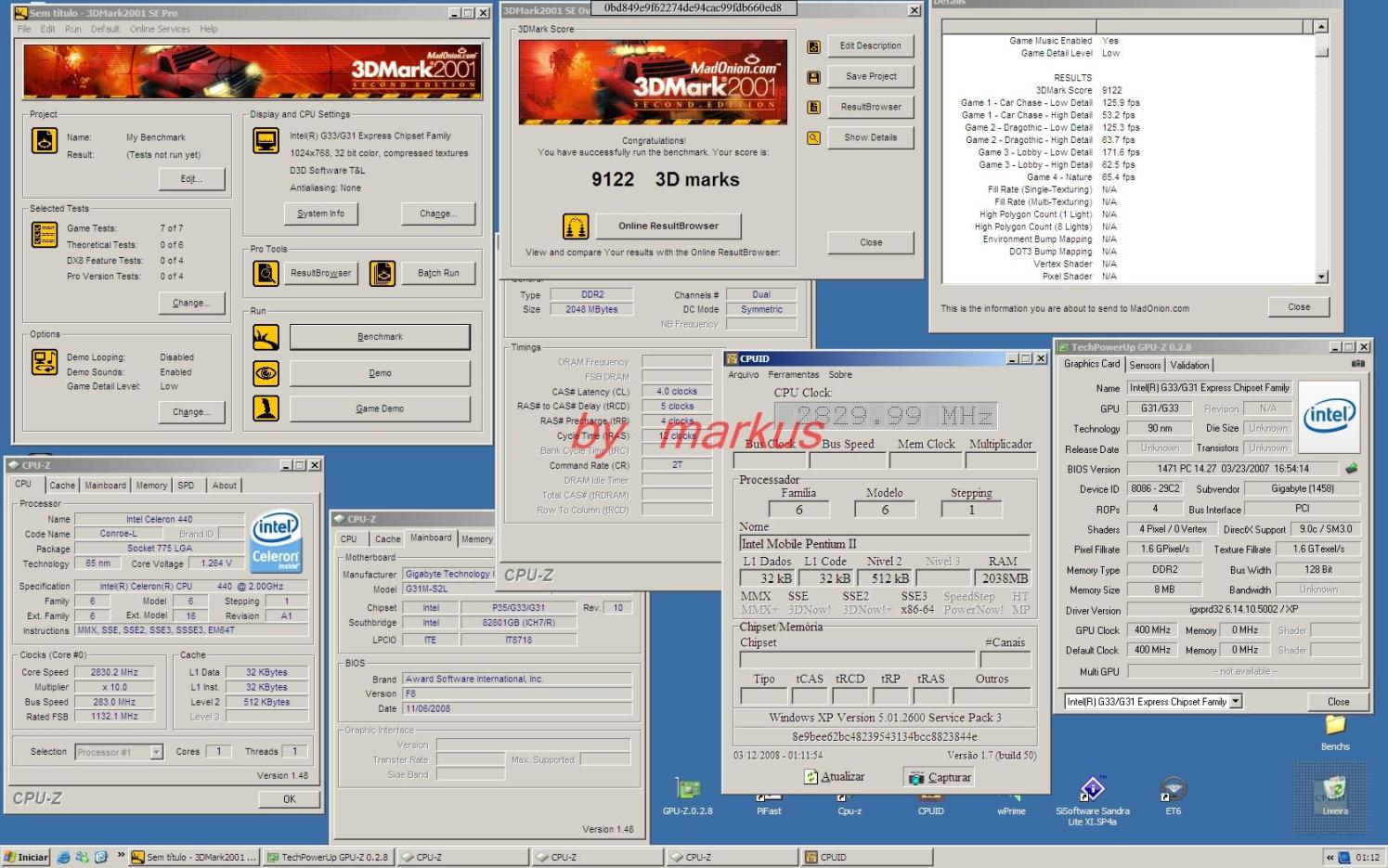Click the Iniciar start button
Image resolution: width=1388 pixels, height=868 pixels.
click(26, 857)
